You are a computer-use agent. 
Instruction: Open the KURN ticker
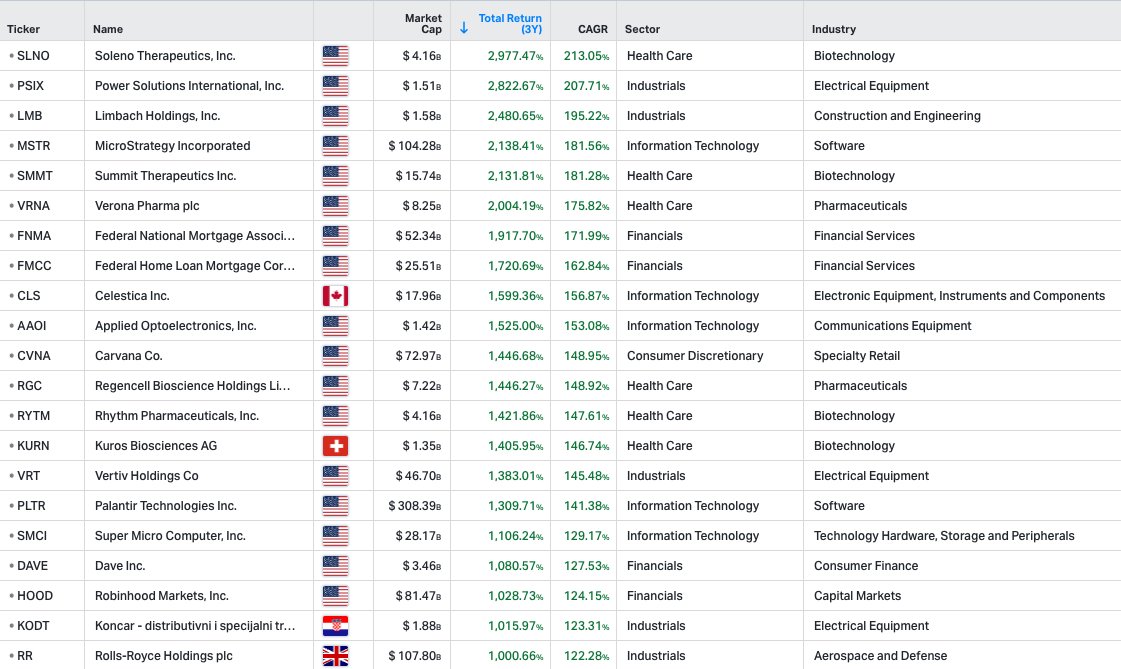tap(33, 446)
